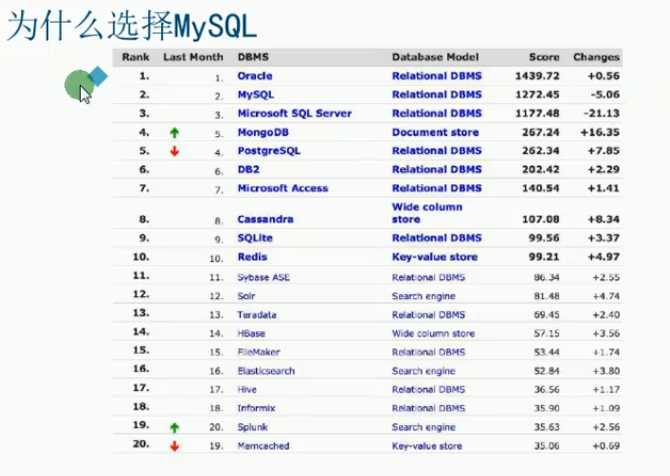This screenshot has width=670, height=476.
Task: Select the DB2 score 202.42
Action: tap(541, 170)
